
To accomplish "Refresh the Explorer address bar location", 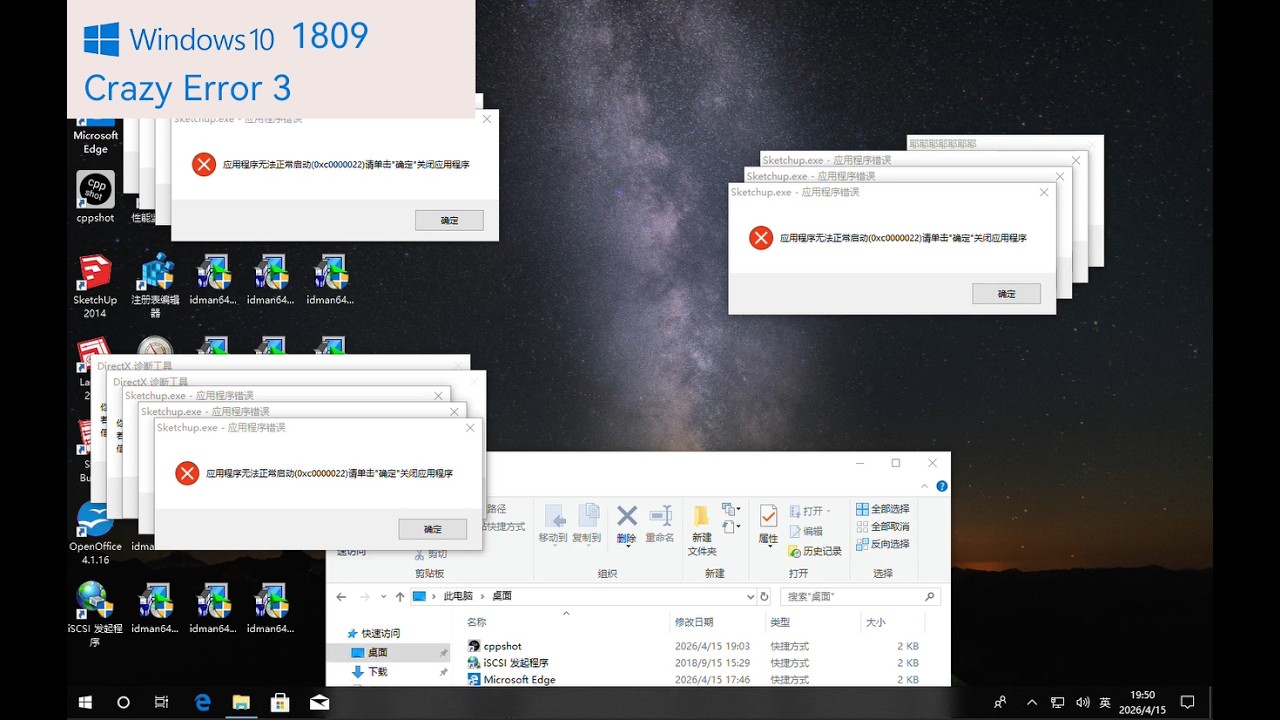I will pos(765,597).
